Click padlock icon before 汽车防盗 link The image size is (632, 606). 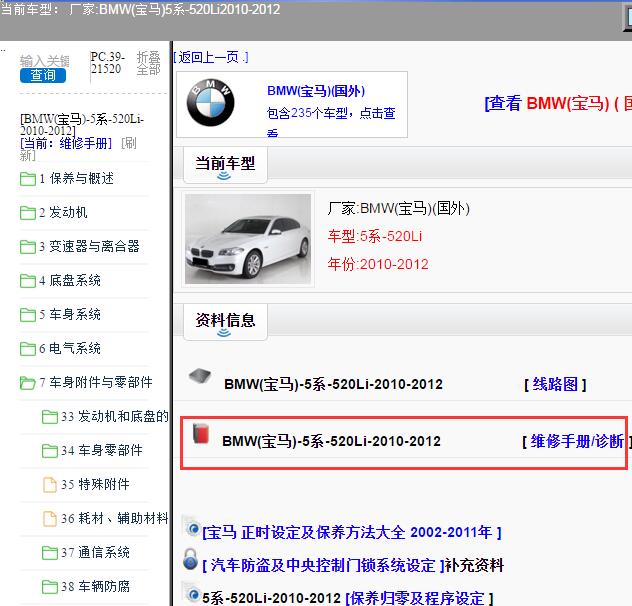click(x=190, y=559)
